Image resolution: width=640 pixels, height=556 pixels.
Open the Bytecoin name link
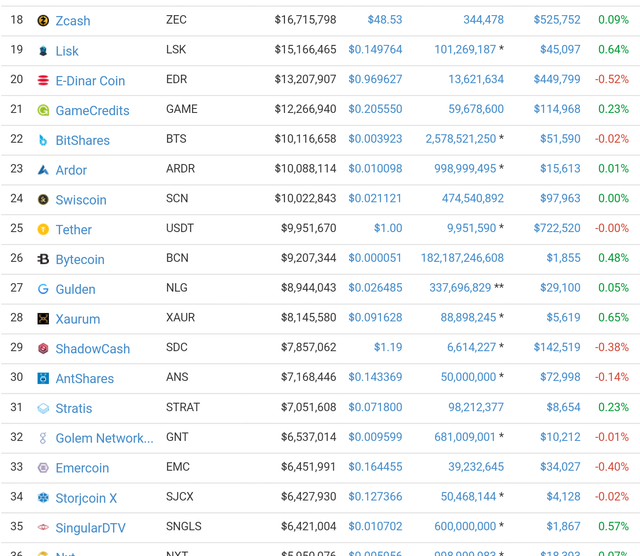click(x=80, y=260)
